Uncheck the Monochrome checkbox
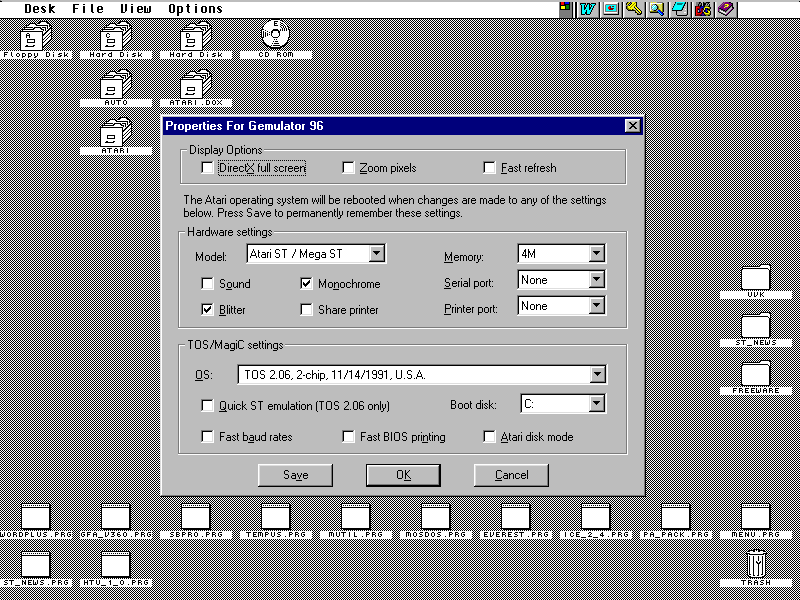 tap(306, 283)
